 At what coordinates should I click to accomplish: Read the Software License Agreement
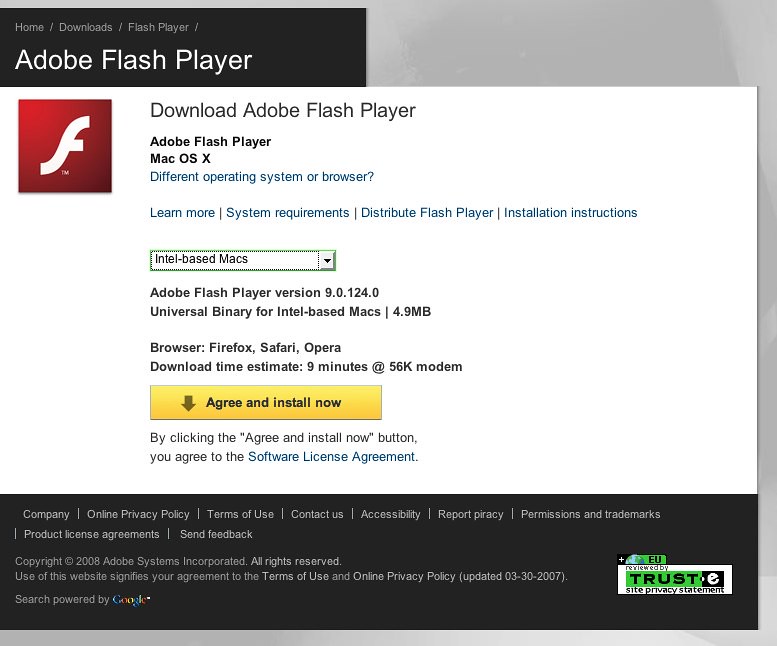331,457
